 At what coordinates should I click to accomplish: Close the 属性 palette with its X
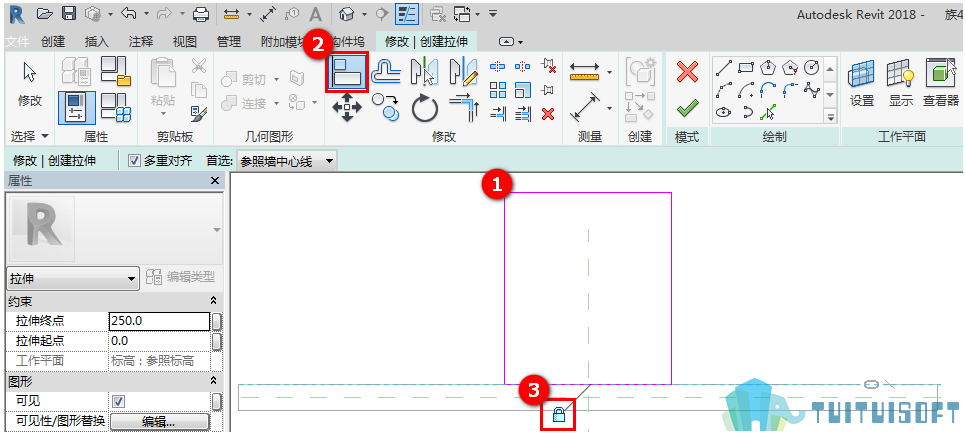[215, 181]
